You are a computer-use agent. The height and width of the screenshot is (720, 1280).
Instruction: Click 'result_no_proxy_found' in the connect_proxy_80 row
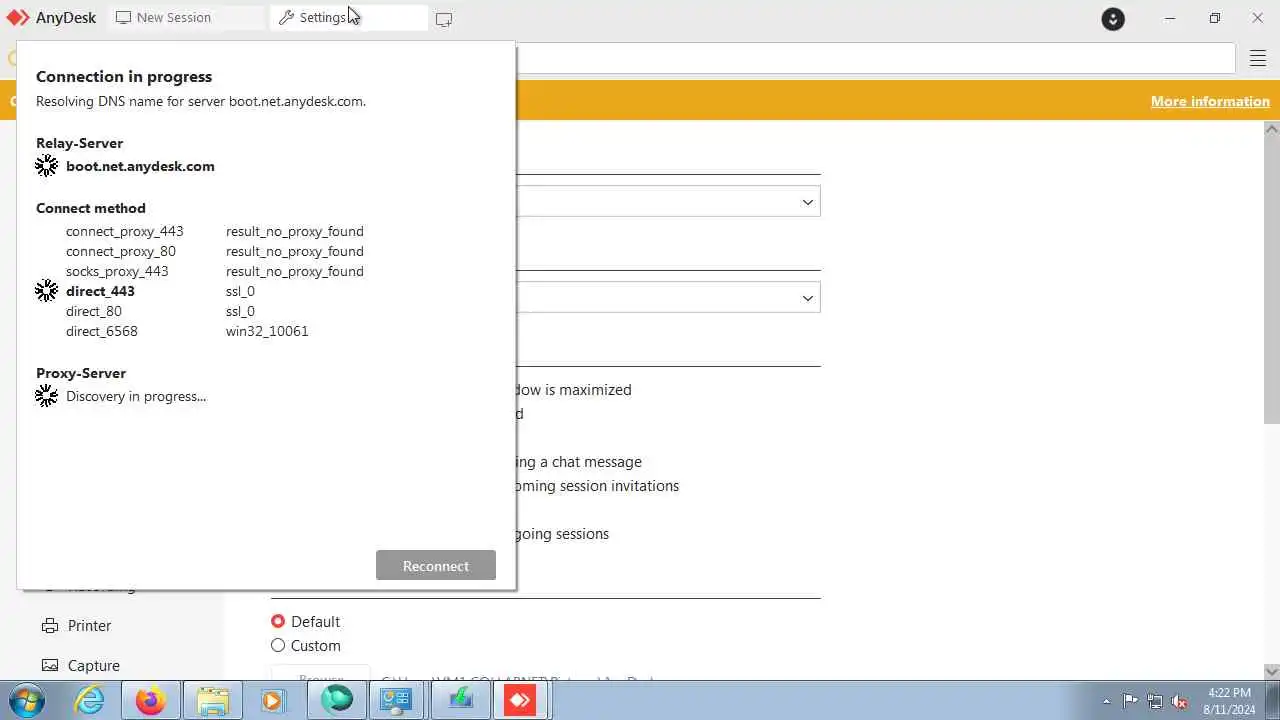click(295, 251)
